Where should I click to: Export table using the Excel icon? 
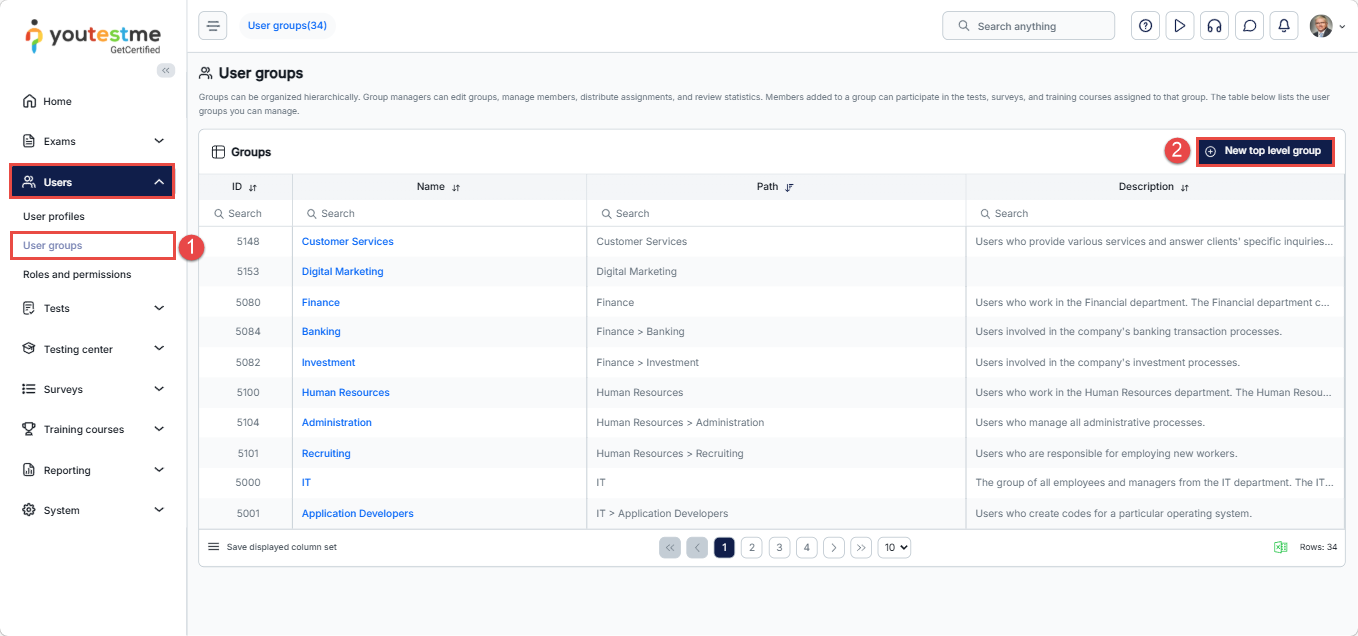1280,547
